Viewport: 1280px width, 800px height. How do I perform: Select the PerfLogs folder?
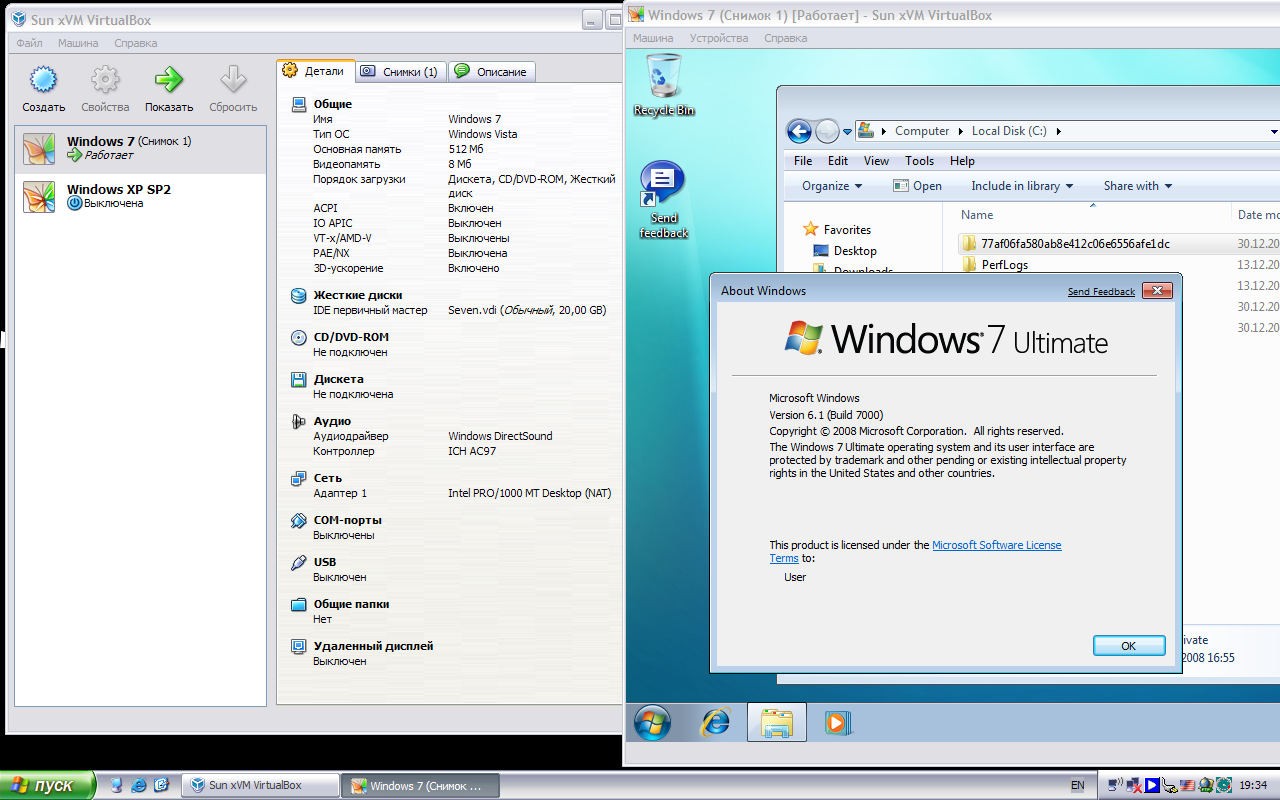(1004, 265)
